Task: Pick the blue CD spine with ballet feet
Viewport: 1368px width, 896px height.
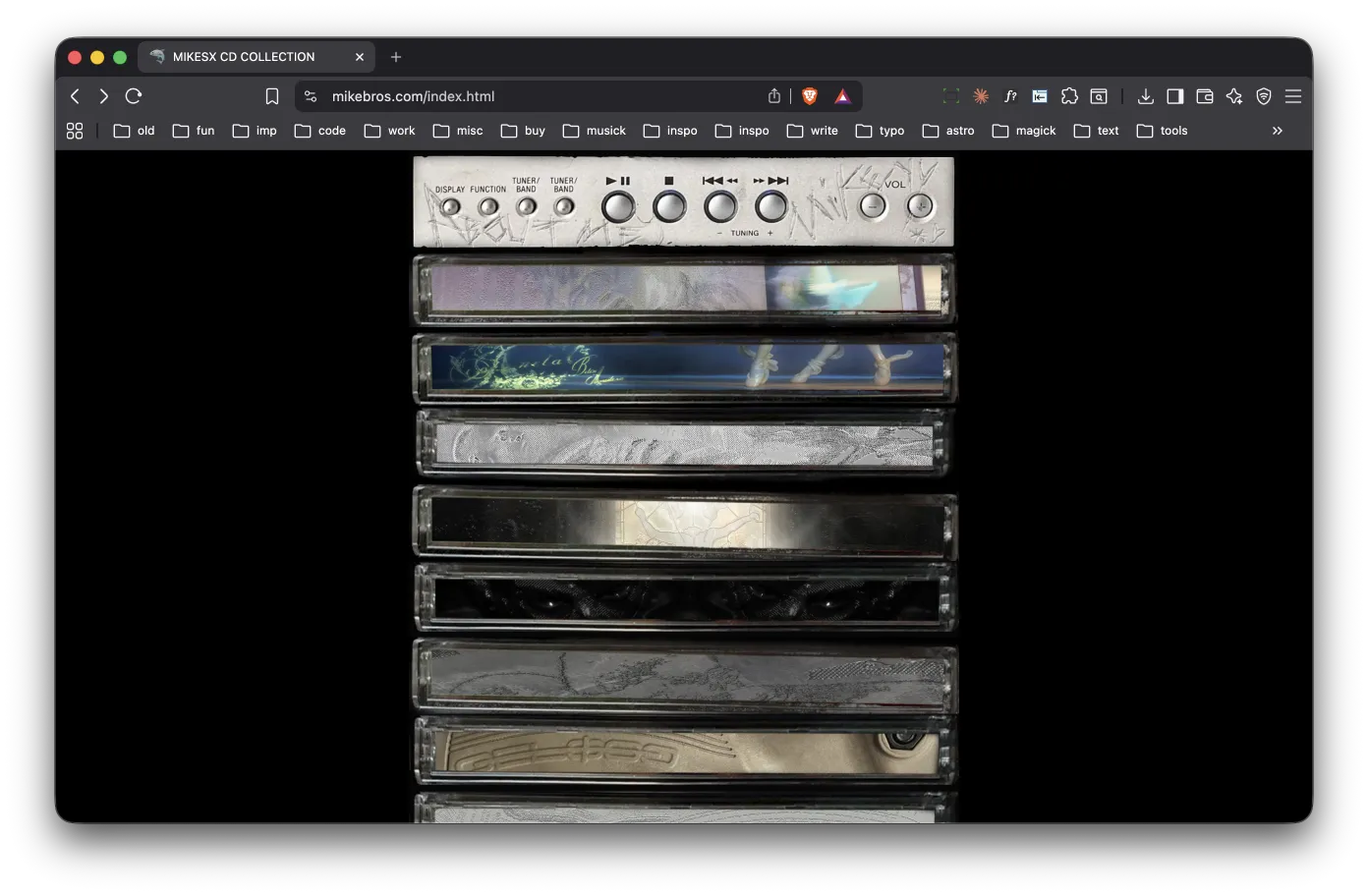Action: coord(684,367)
